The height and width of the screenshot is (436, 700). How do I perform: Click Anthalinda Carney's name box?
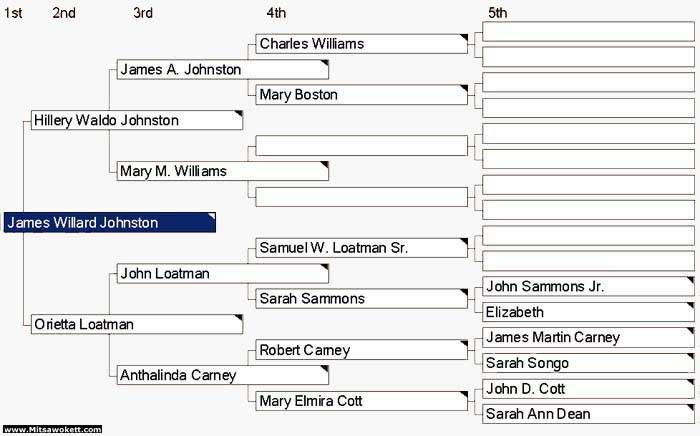point(222,375)
